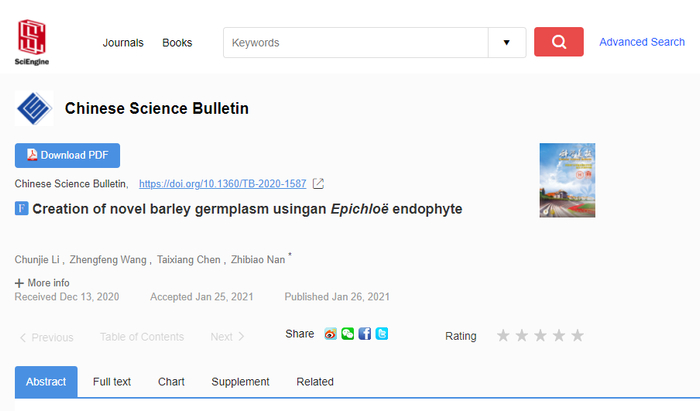Open the Advanced Search link
The width and height of the screenshot is (700, 411).
642,42
